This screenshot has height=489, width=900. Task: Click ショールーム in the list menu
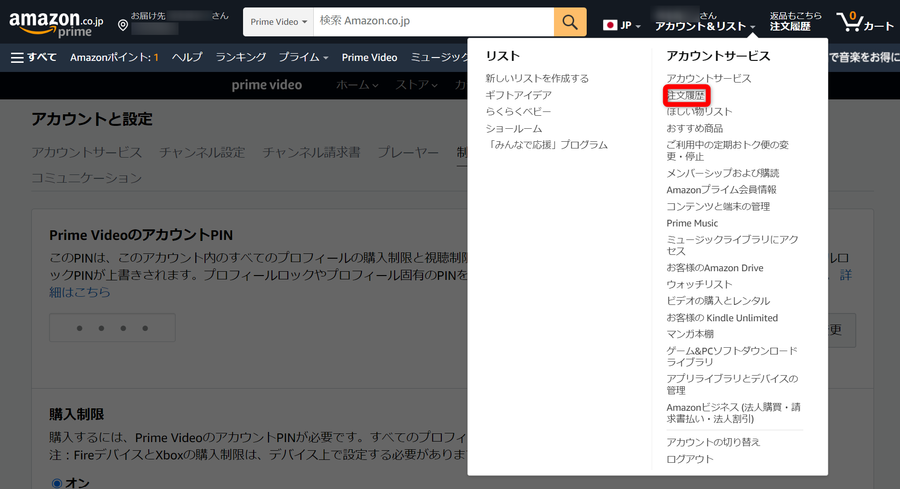tap(514, 128)
